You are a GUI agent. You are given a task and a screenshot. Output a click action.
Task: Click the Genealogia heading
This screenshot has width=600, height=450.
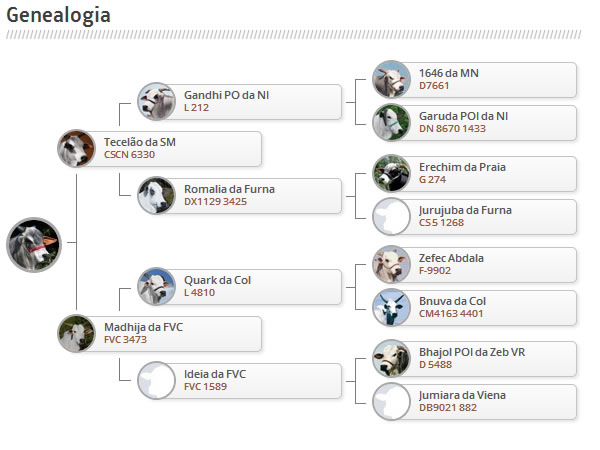(58, 15)
